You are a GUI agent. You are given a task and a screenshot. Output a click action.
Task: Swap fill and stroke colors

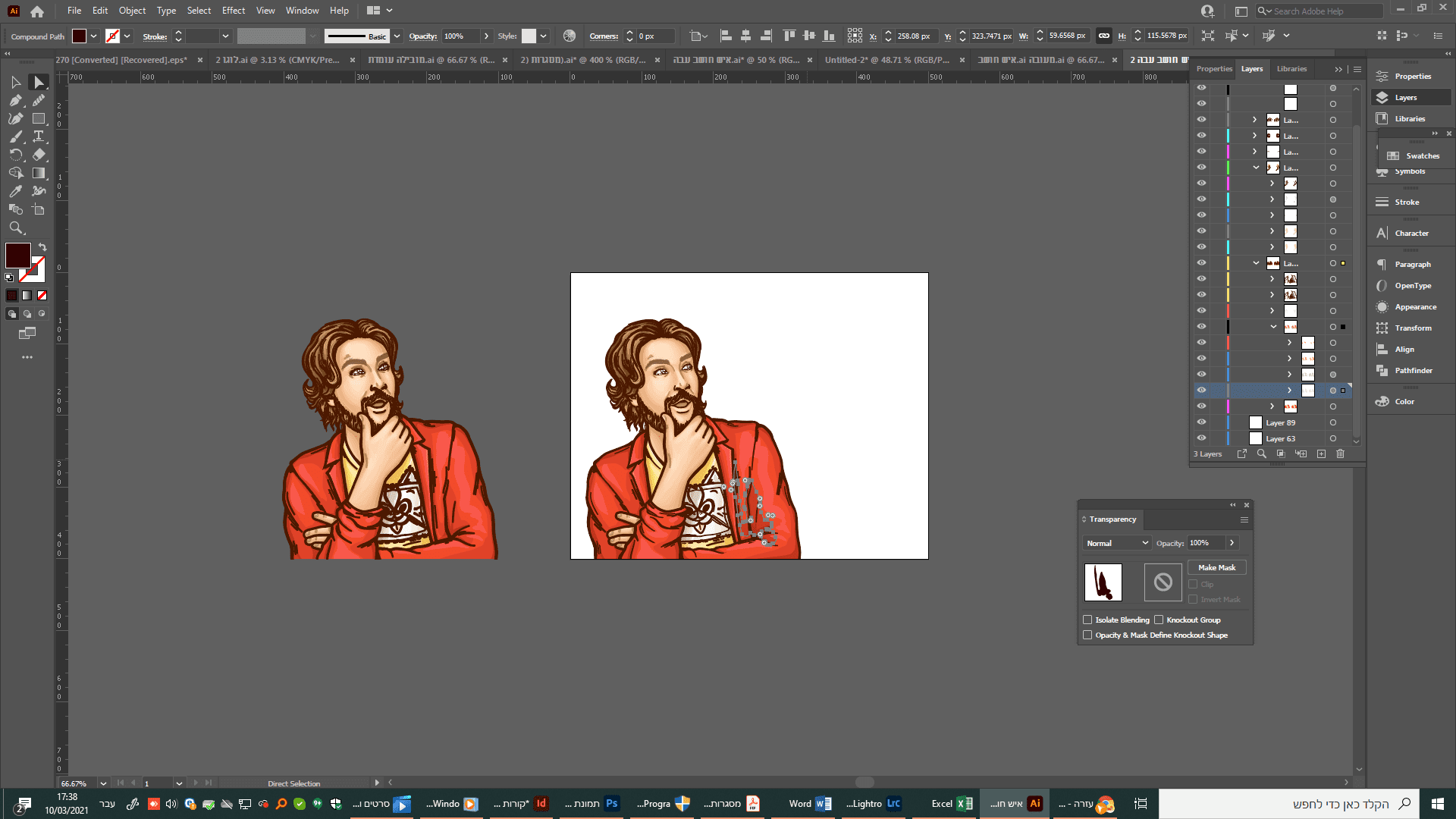[x=42, y=247]
